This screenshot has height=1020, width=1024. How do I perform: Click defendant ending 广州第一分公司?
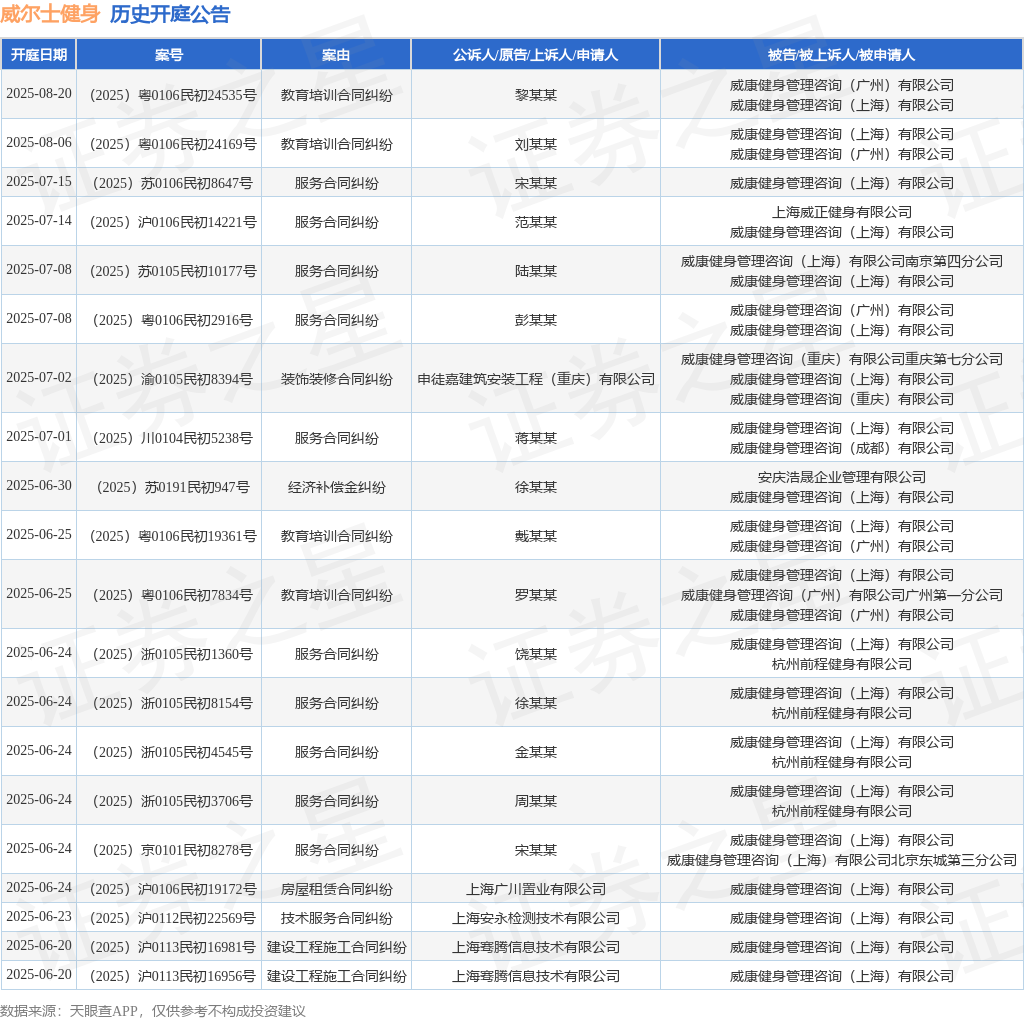842,596
